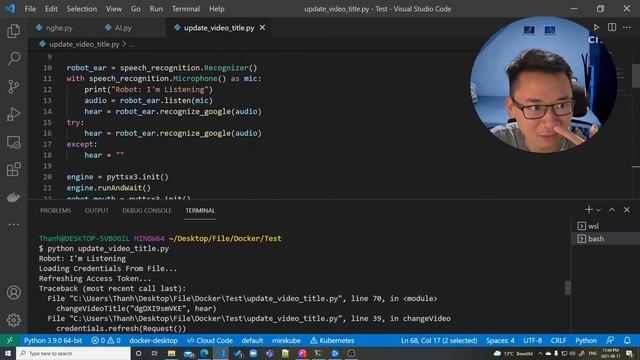Open the Source Control view
Image resolution: width=640 pixels, height=360 pixels.
click(x=13, y=86)
